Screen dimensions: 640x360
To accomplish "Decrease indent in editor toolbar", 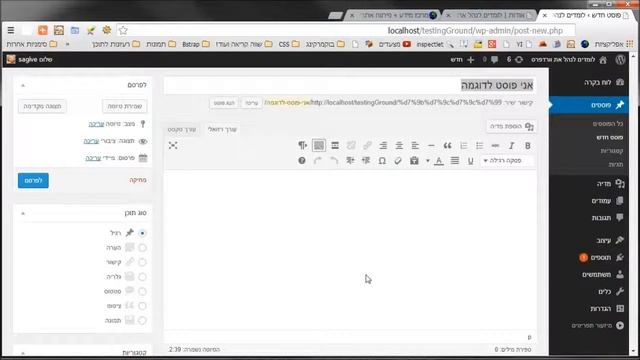I will tap(366, 161).
